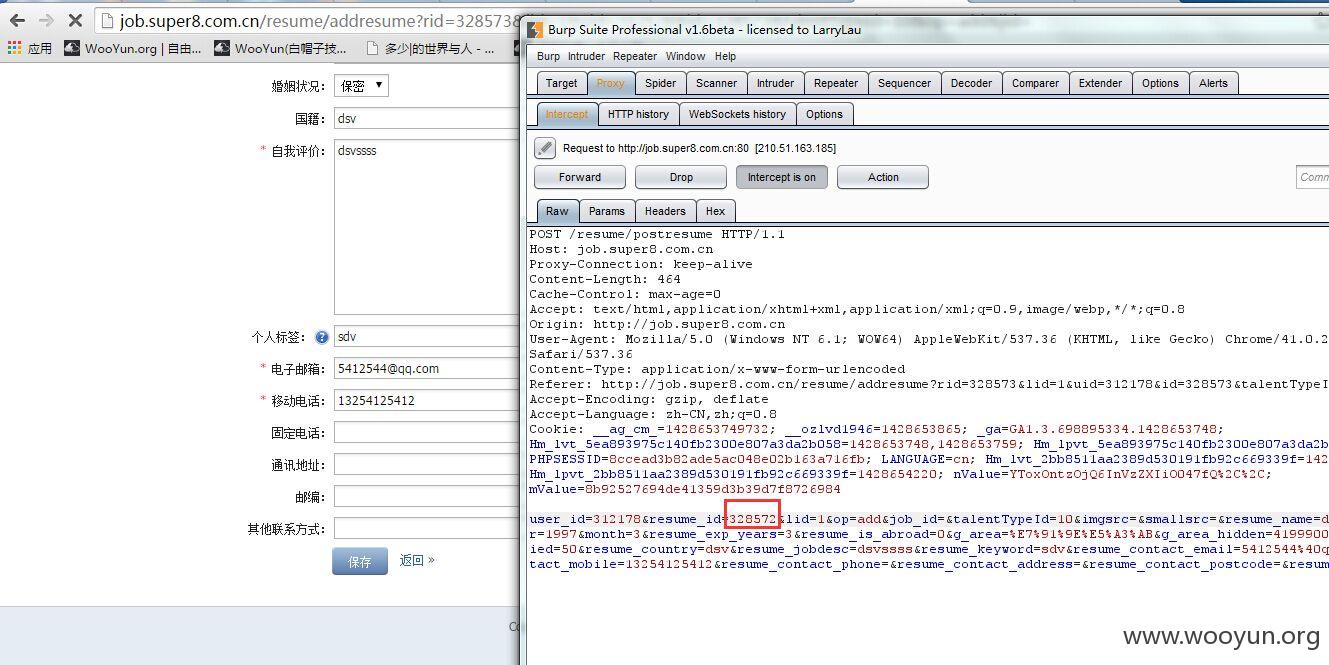The height and width of the screenshot is (665, 1329).
Task: Switch to the Proxy tab
Action: pos(610,83)
